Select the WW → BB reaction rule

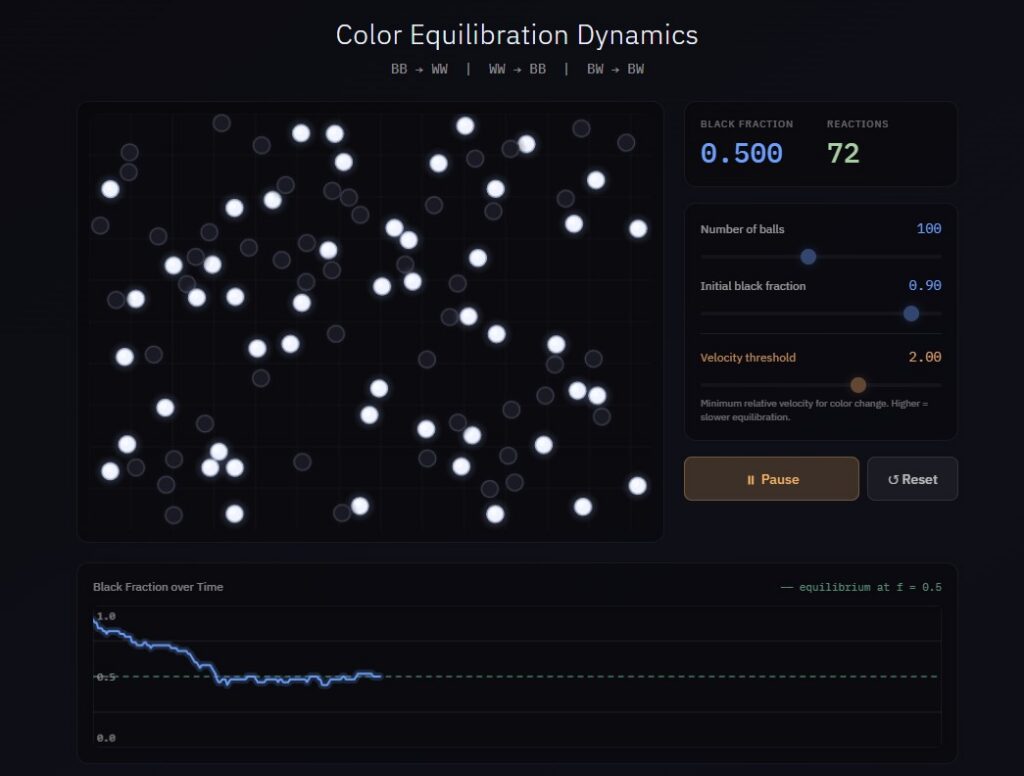[x=520, y=69]
